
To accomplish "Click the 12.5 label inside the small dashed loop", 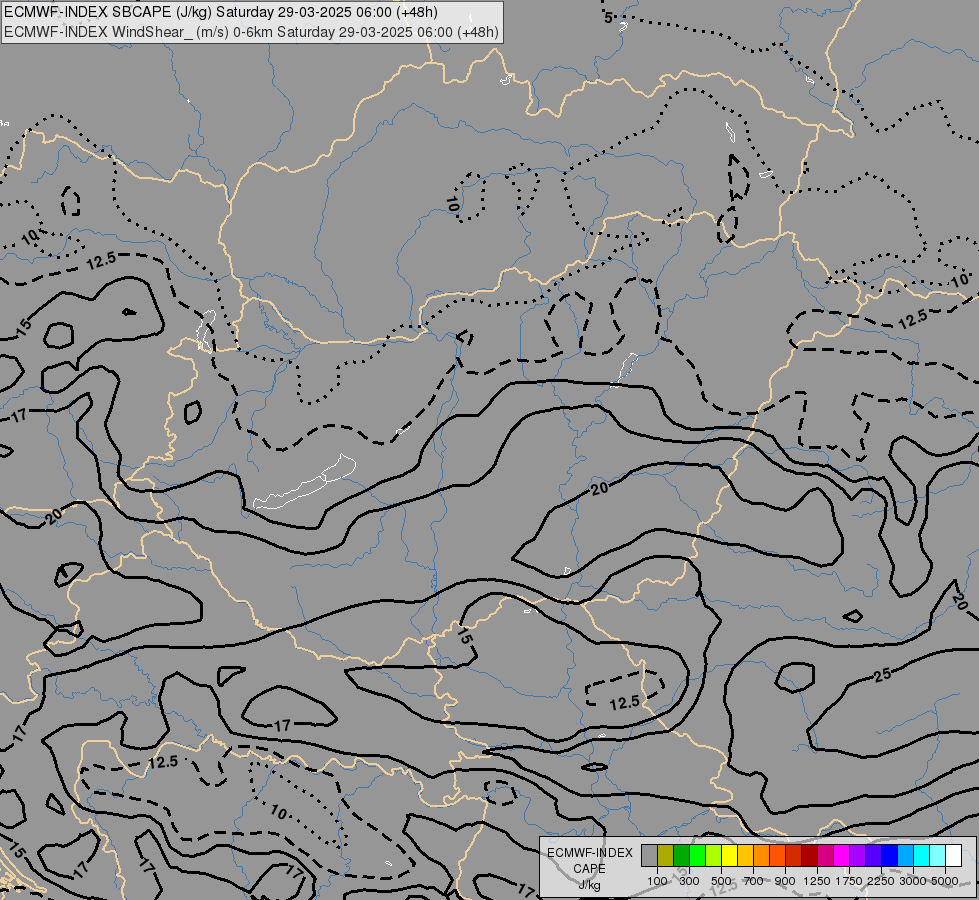I will pyautogui.click(x=624, y=703).
